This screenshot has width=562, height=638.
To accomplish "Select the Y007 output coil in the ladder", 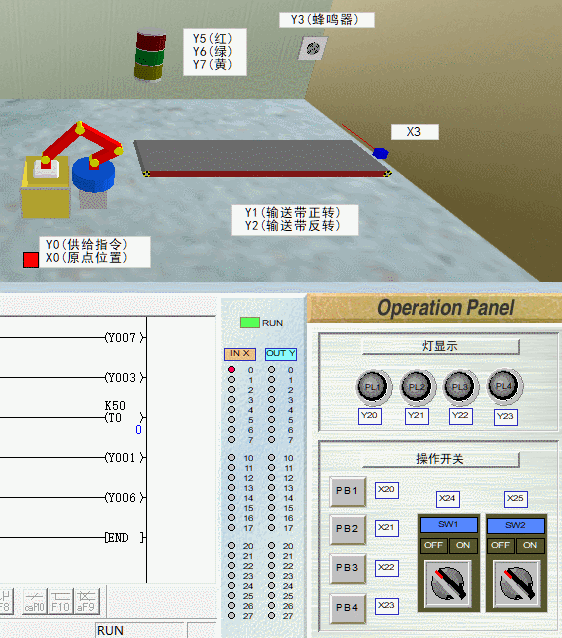I will (x=125, y=337).
